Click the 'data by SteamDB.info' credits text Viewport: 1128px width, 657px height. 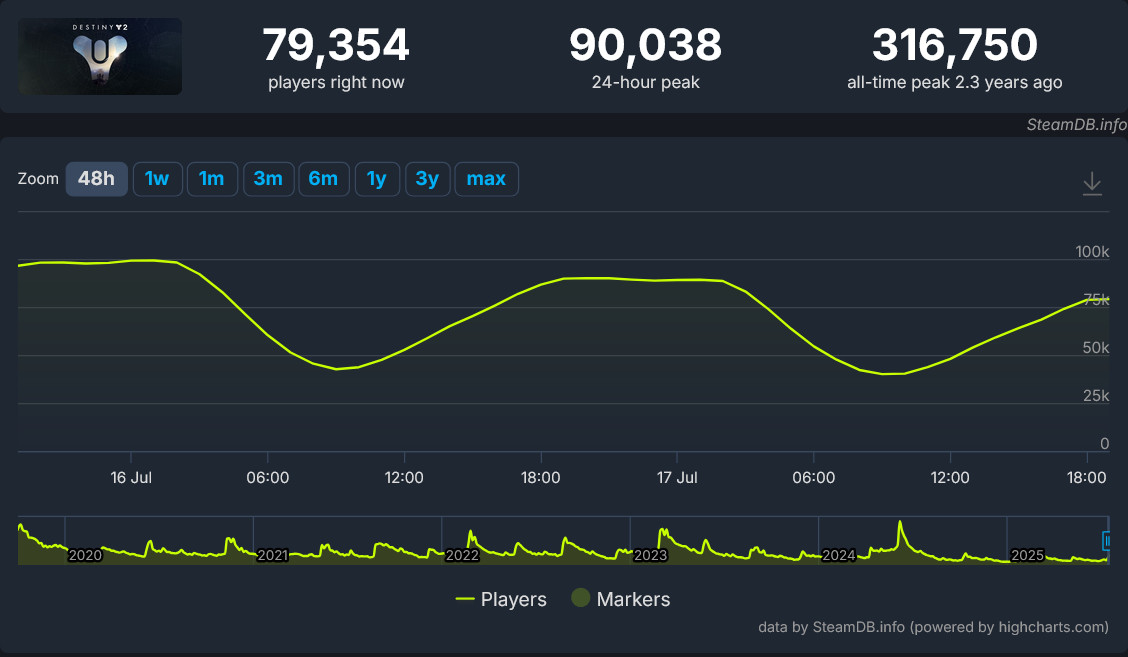point(933,627)
